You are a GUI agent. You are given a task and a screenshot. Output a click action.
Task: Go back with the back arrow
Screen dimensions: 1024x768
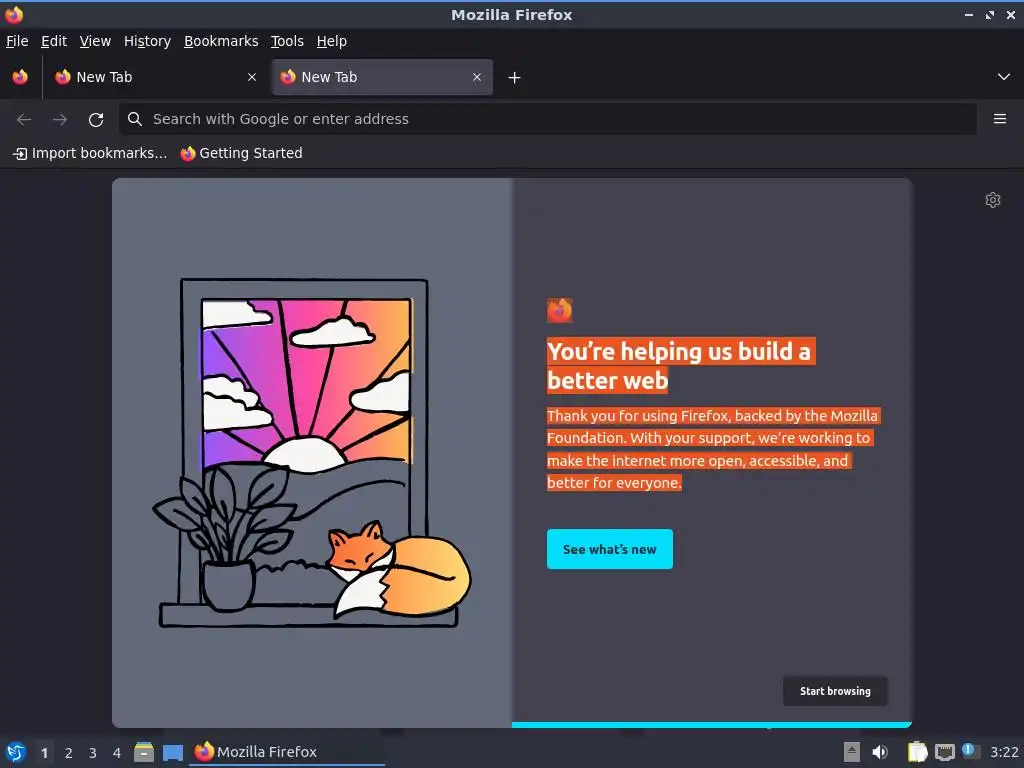24,120
